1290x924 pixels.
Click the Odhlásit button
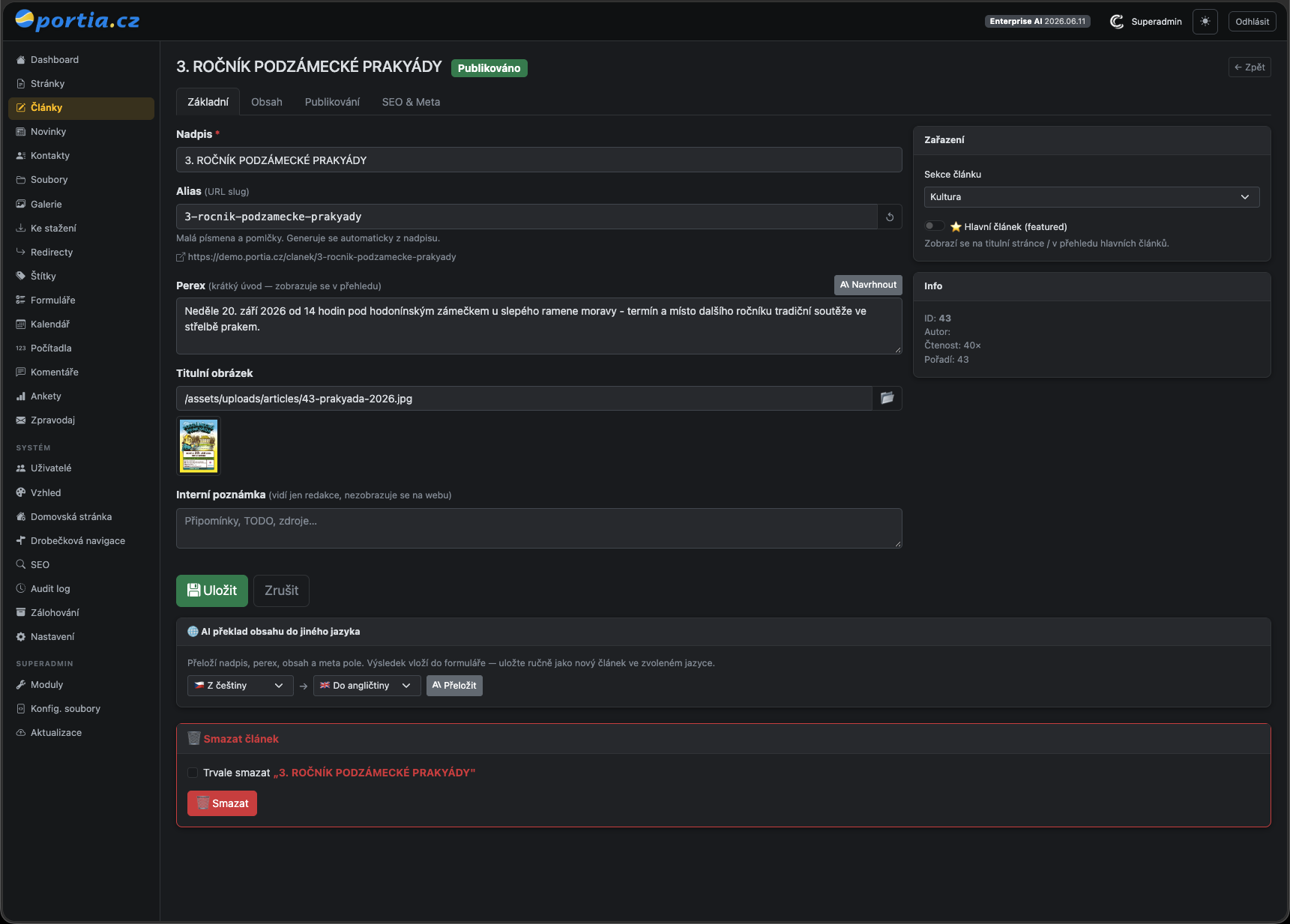(x=1252, y=22)
